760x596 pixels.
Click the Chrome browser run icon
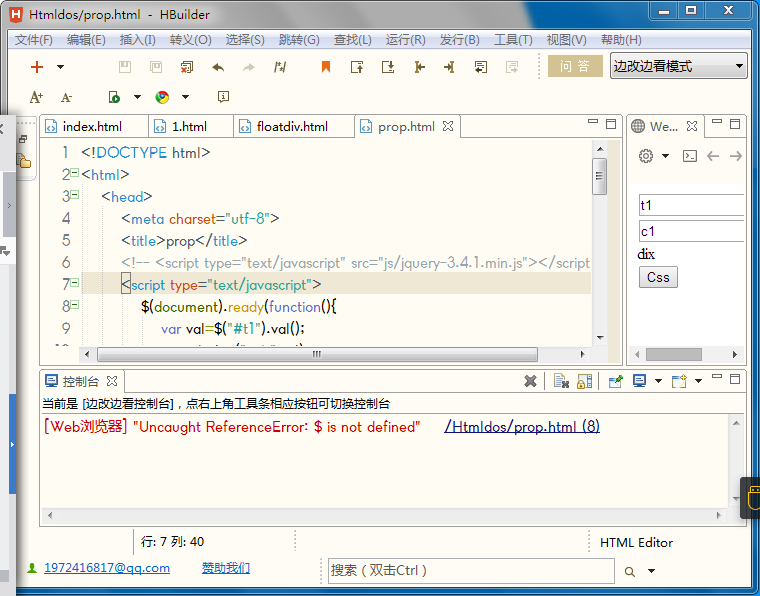pyautogui.click(x=162, y=97)
